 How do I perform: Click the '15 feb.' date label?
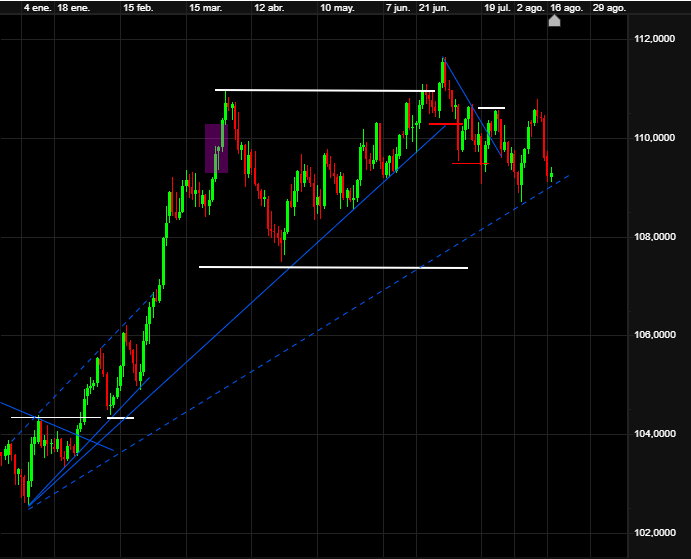tap(138, 8)
